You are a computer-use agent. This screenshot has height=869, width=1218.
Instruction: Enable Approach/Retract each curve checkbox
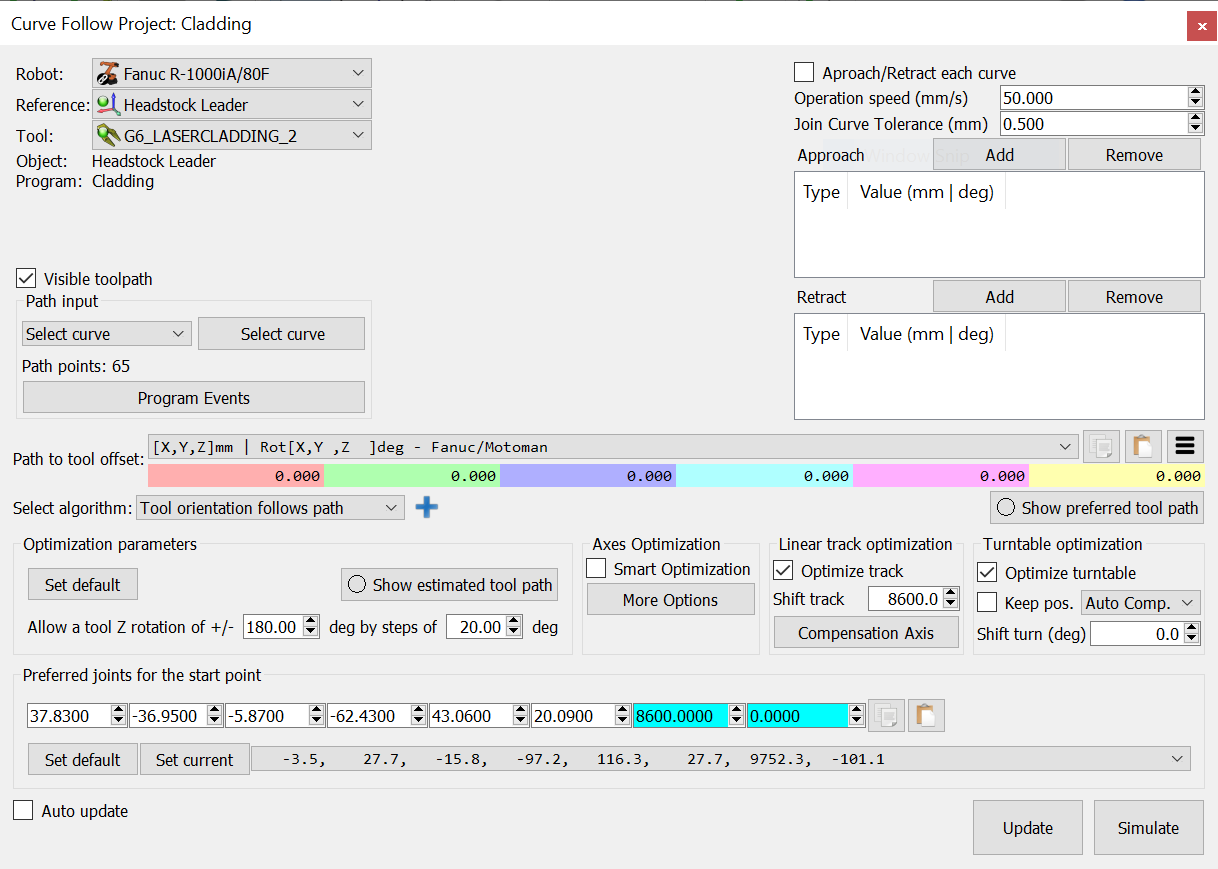pyautogui.click(x=804, y=73)
